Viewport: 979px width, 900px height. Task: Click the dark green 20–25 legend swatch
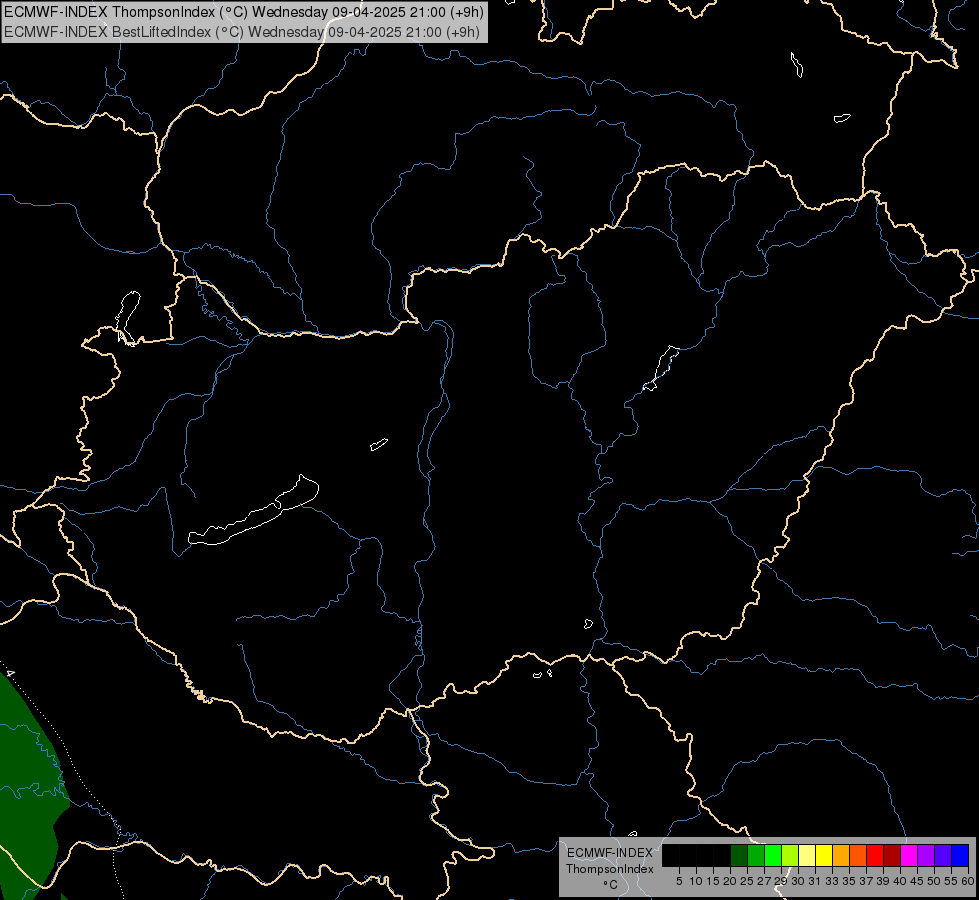coord(739,855)
